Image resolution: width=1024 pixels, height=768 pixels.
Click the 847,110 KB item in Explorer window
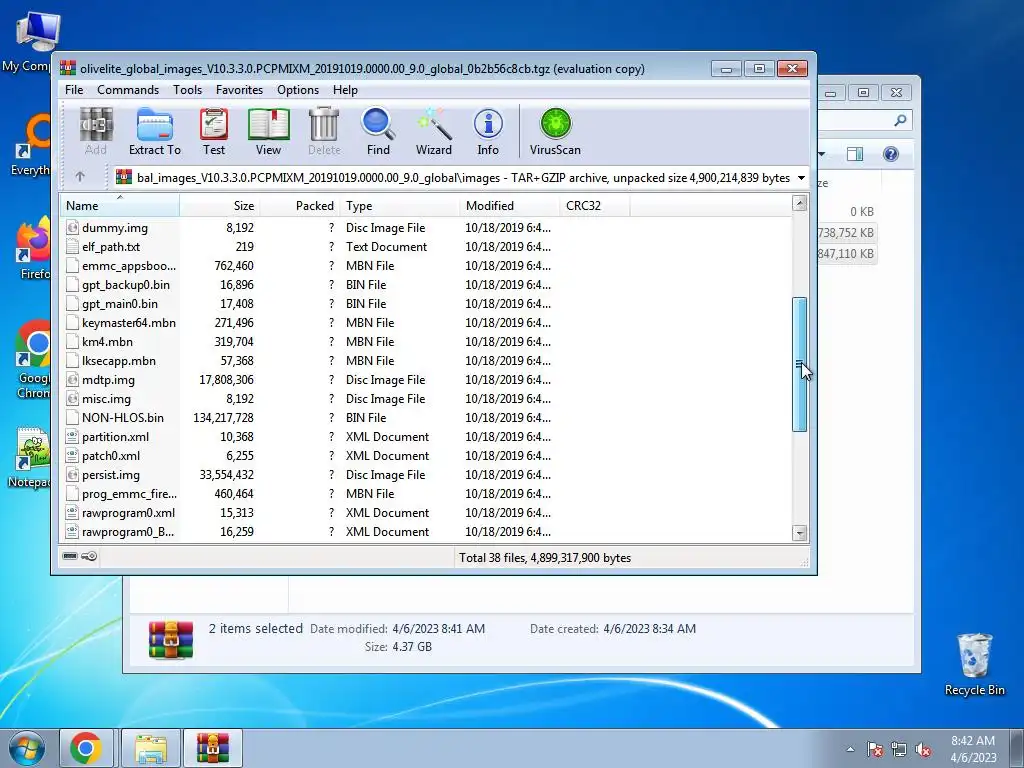846,253
